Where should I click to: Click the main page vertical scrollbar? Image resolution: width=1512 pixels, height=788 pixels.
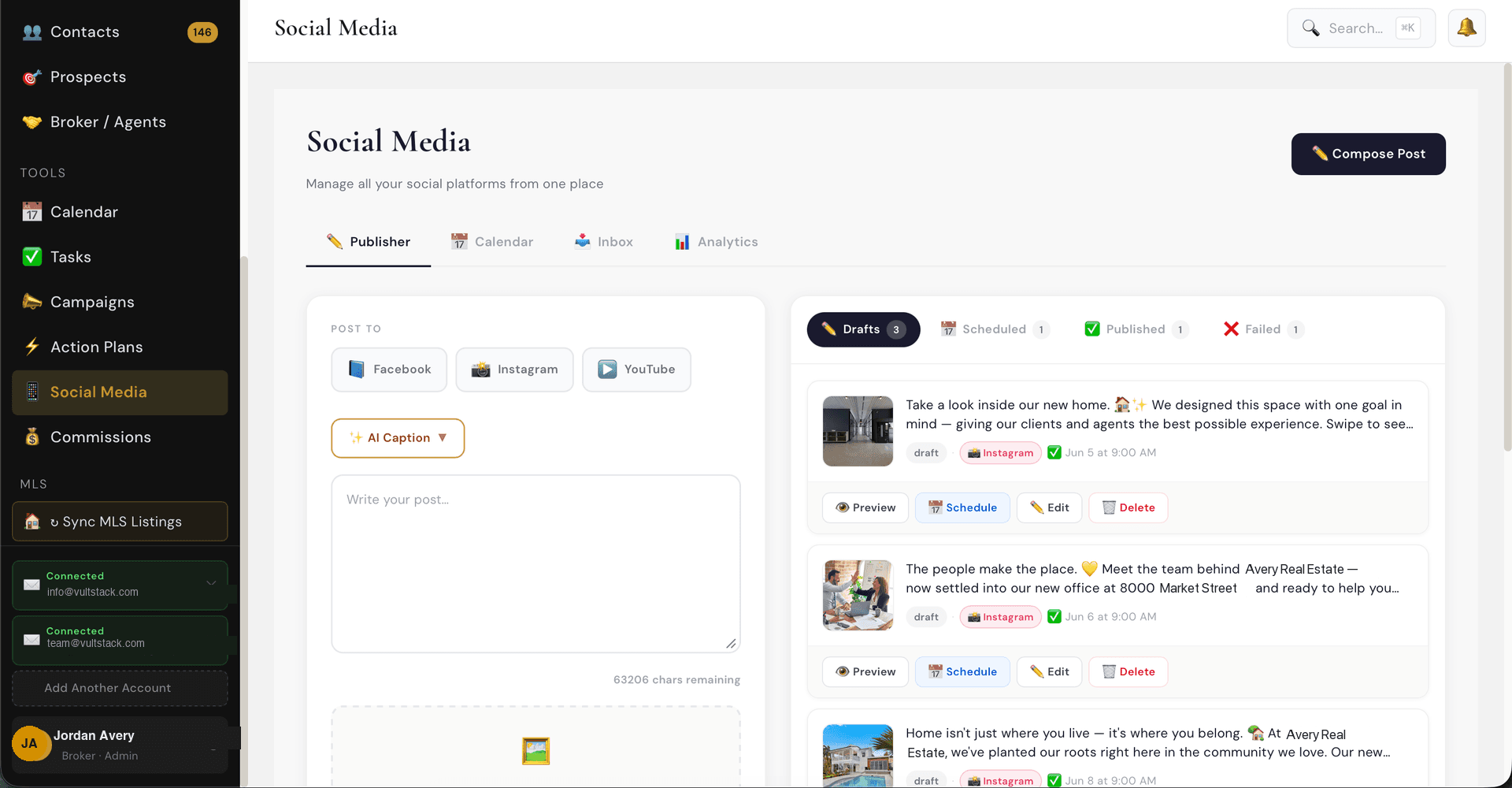click(x=1507, y=257)
